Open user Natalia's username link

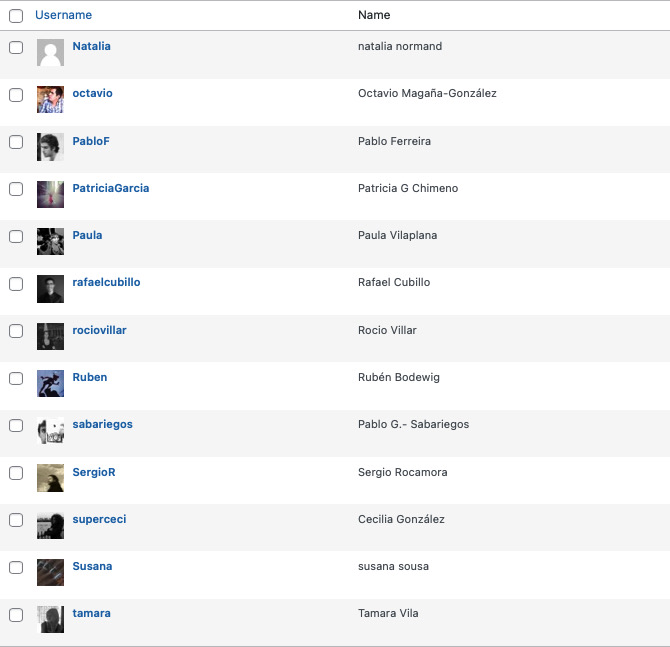coord(91,46)
